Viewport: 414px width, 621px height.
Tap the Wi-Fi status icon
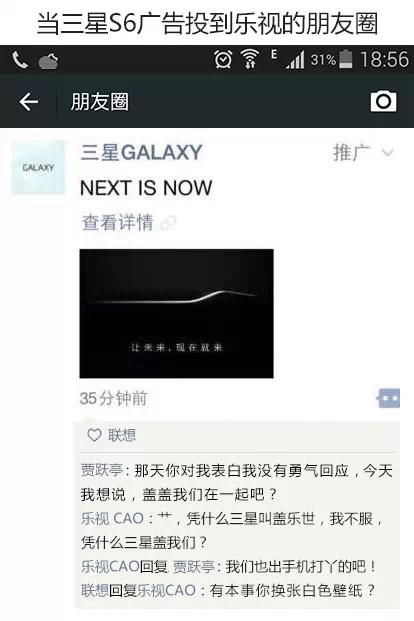(250, 59)
